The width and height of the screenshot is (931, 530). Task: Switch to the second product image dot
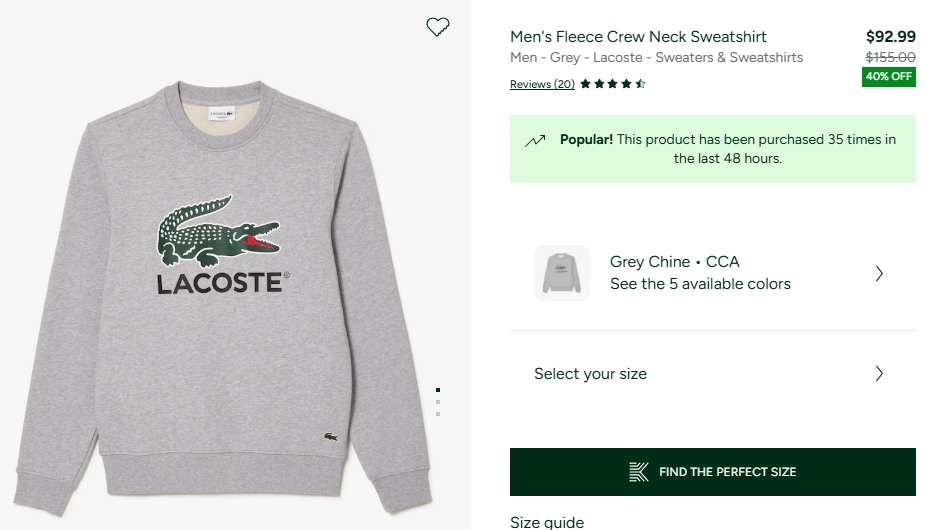(x=438, y=402)
